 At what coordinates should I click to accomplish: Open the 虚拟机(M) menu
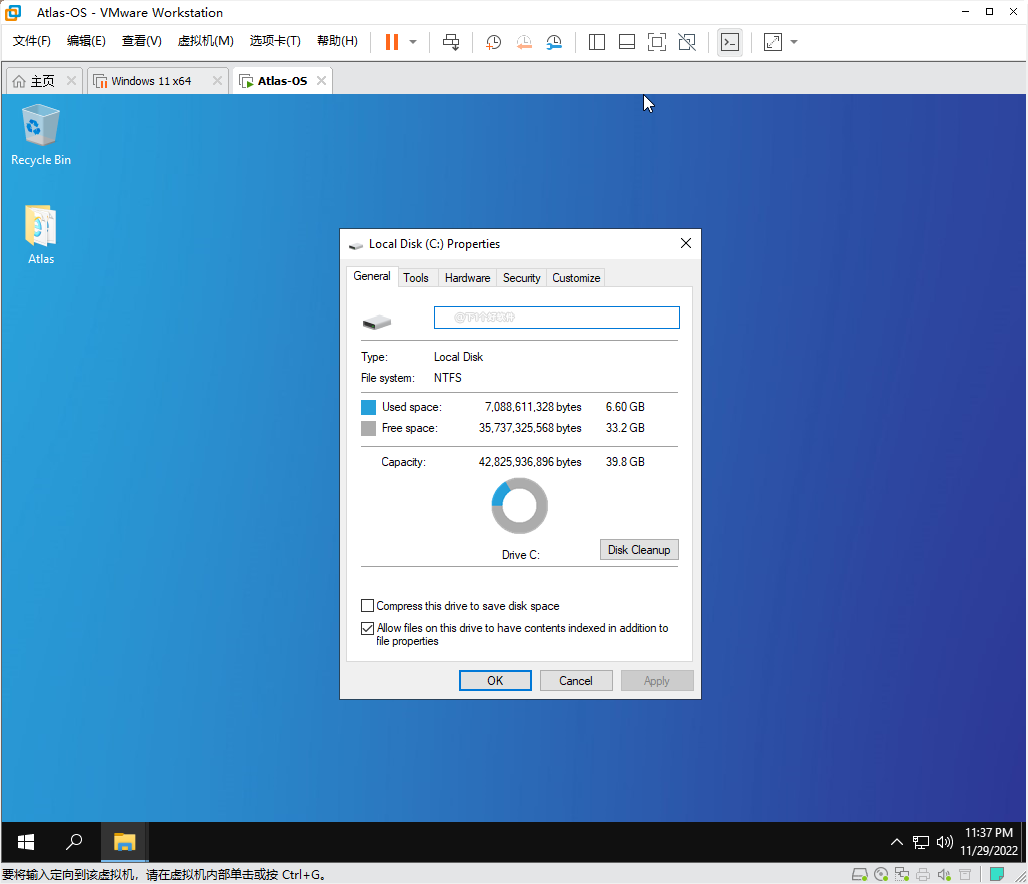(x=205, y=41)
